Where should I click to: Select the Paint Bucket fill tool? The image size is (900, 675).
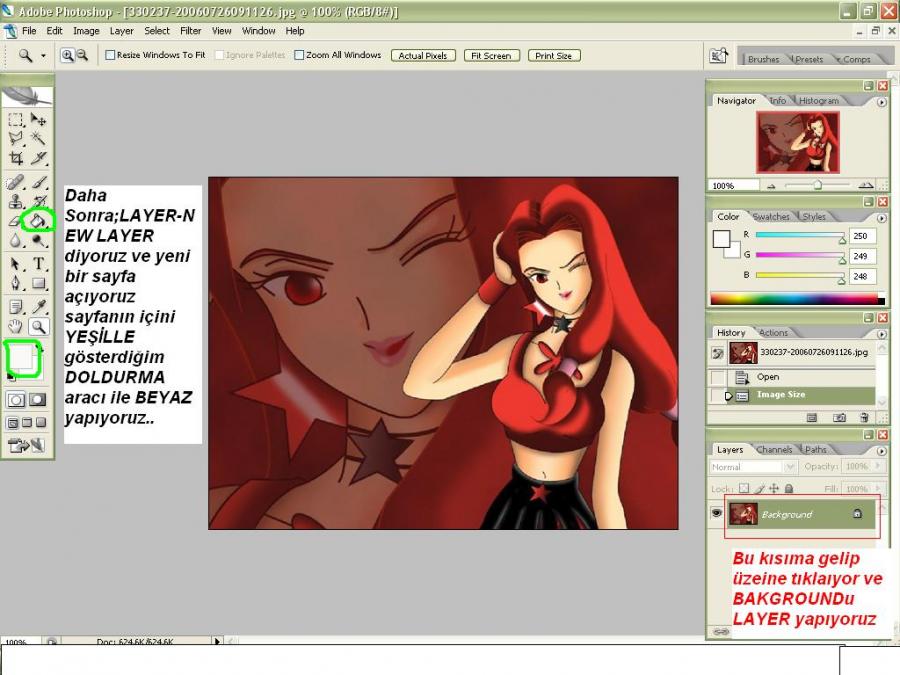click(37, 220)
